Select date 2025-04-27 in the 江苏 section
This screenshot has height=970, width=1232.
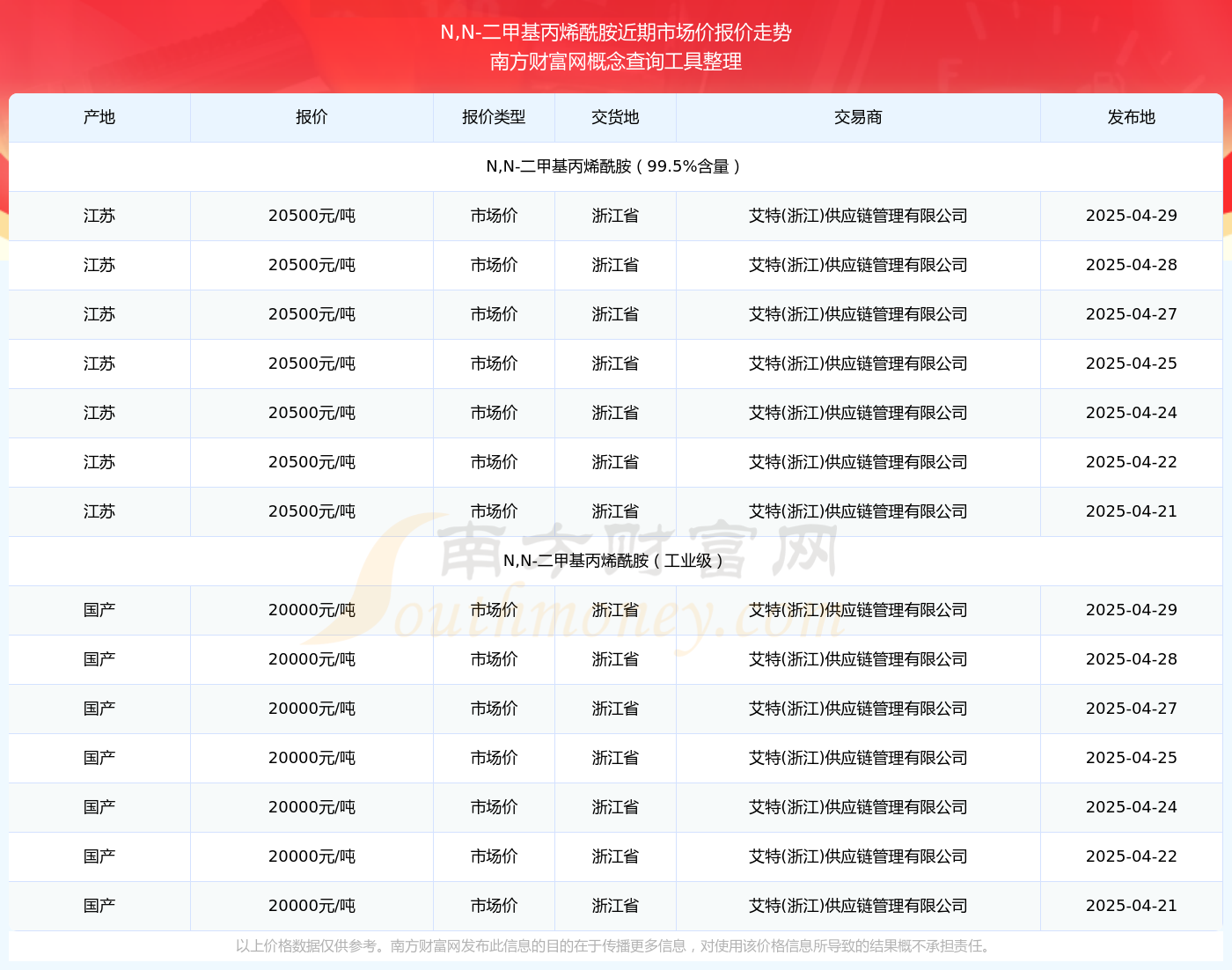[1132, 314]
